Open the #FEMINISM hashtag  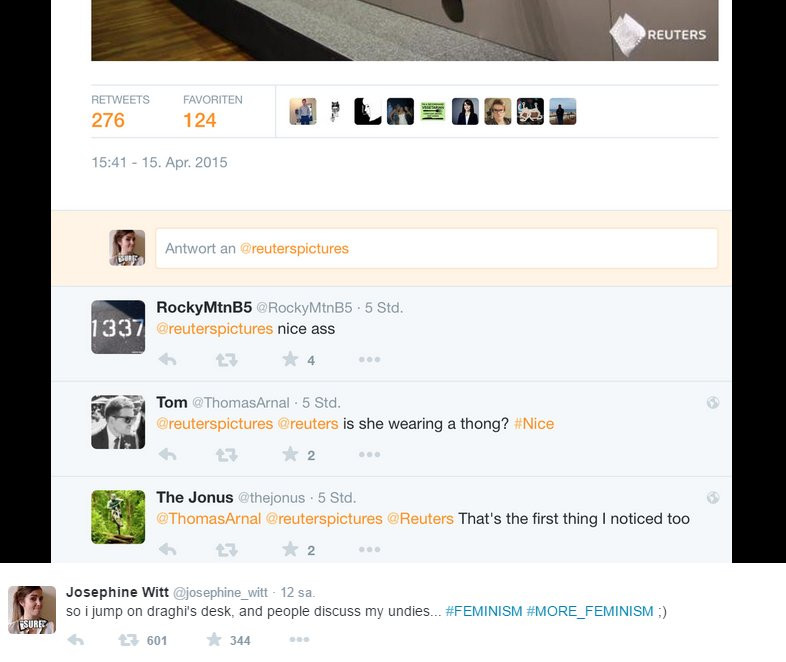pos(484,611)
